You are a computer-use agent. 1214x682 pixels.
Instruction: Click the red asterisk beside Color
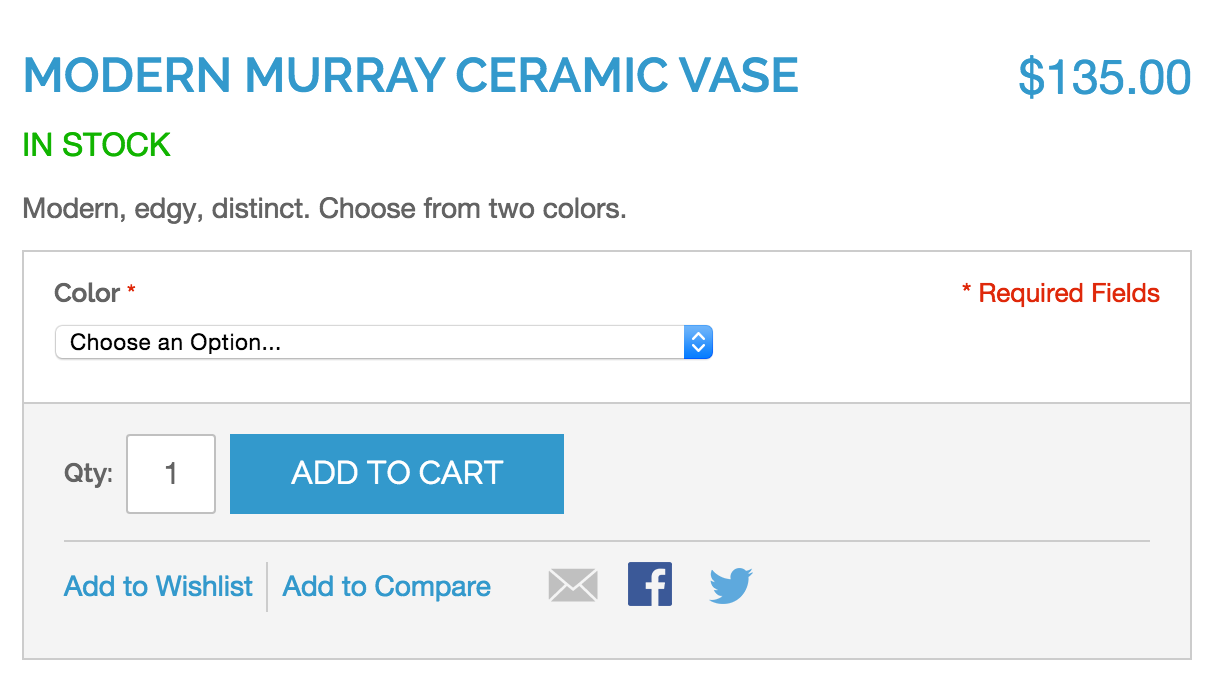tap(131, 290)
